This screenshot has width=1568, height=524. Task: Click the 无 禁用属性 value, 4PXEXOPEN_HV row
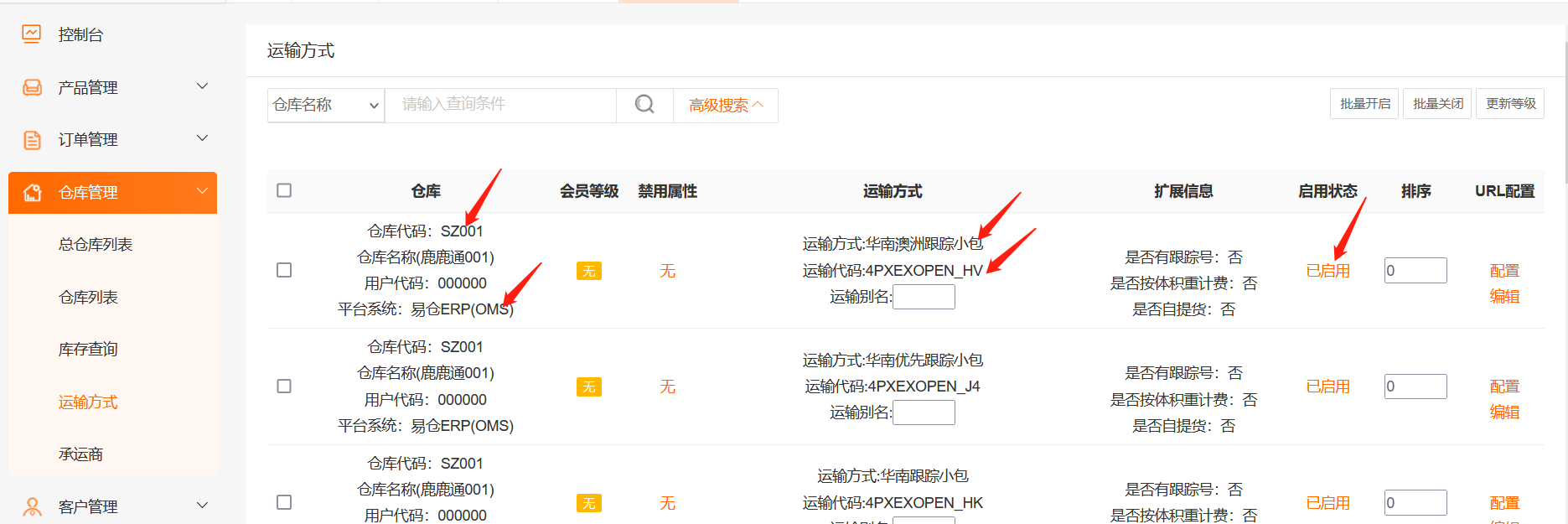(667, 271)
